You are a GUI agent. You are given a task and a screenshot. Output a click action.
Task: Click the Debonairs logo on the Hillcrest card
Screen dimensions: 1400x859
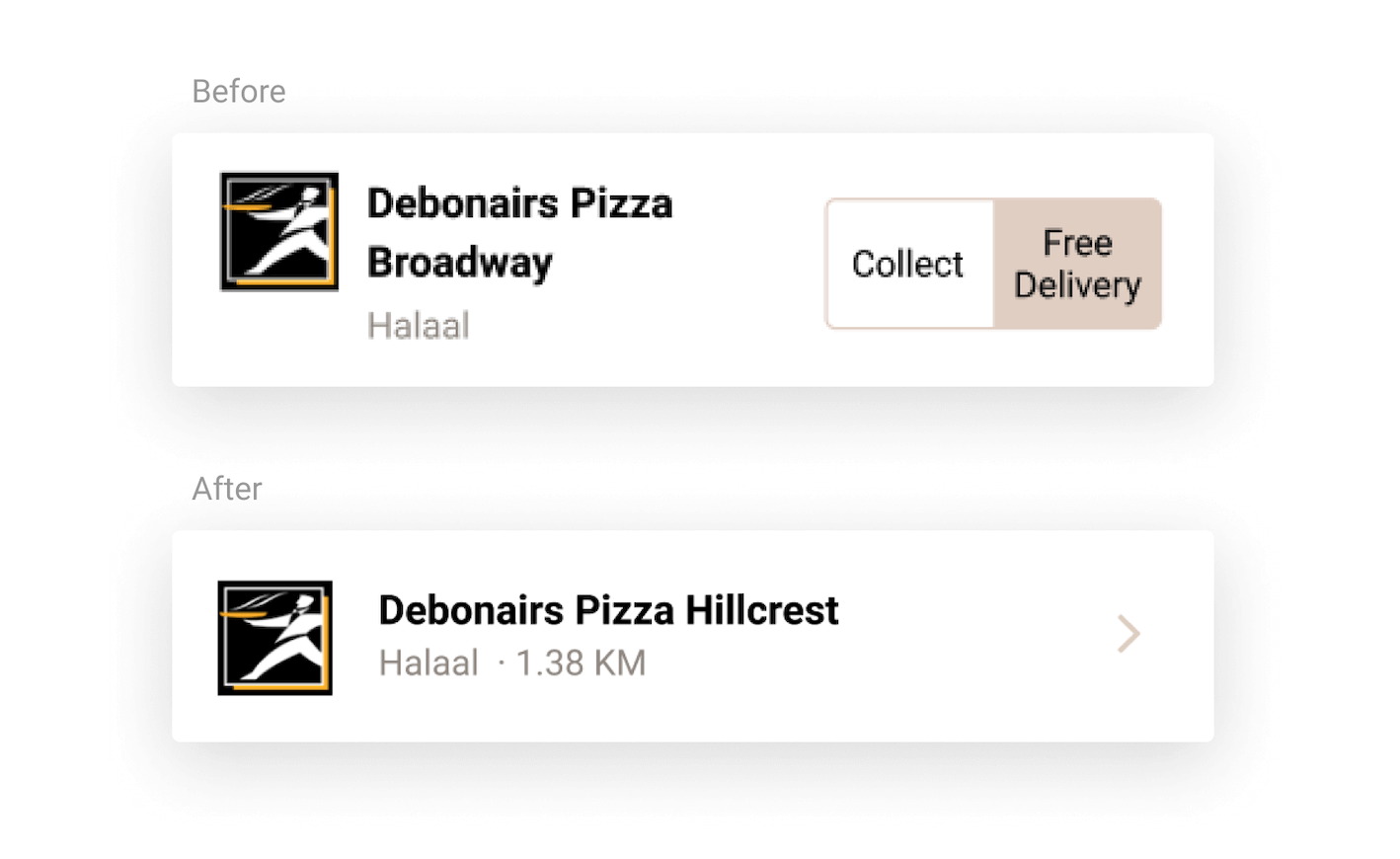[x=274, y=638]
